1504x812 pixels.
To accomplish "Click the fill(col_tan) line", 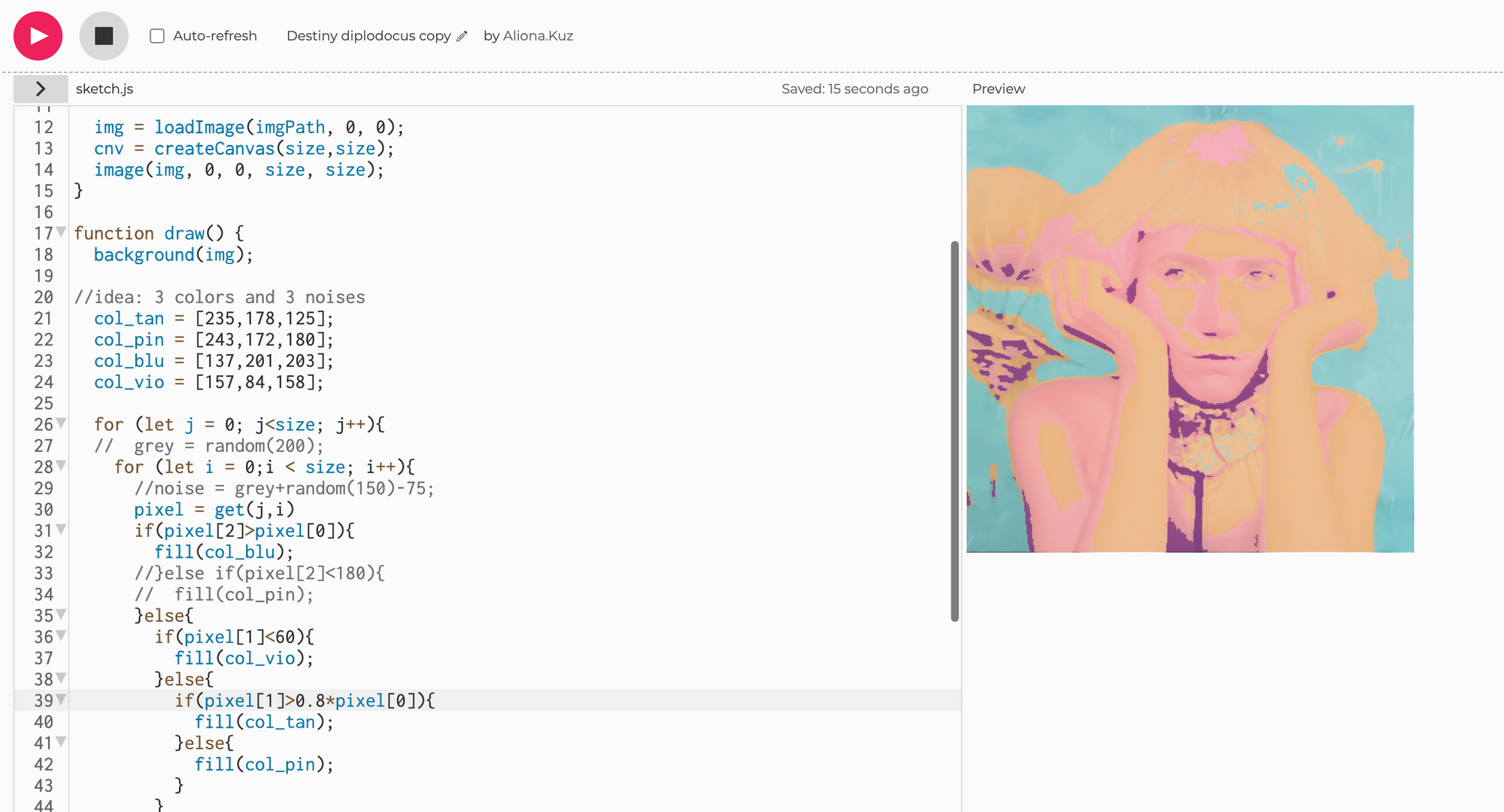I will 264,723.
